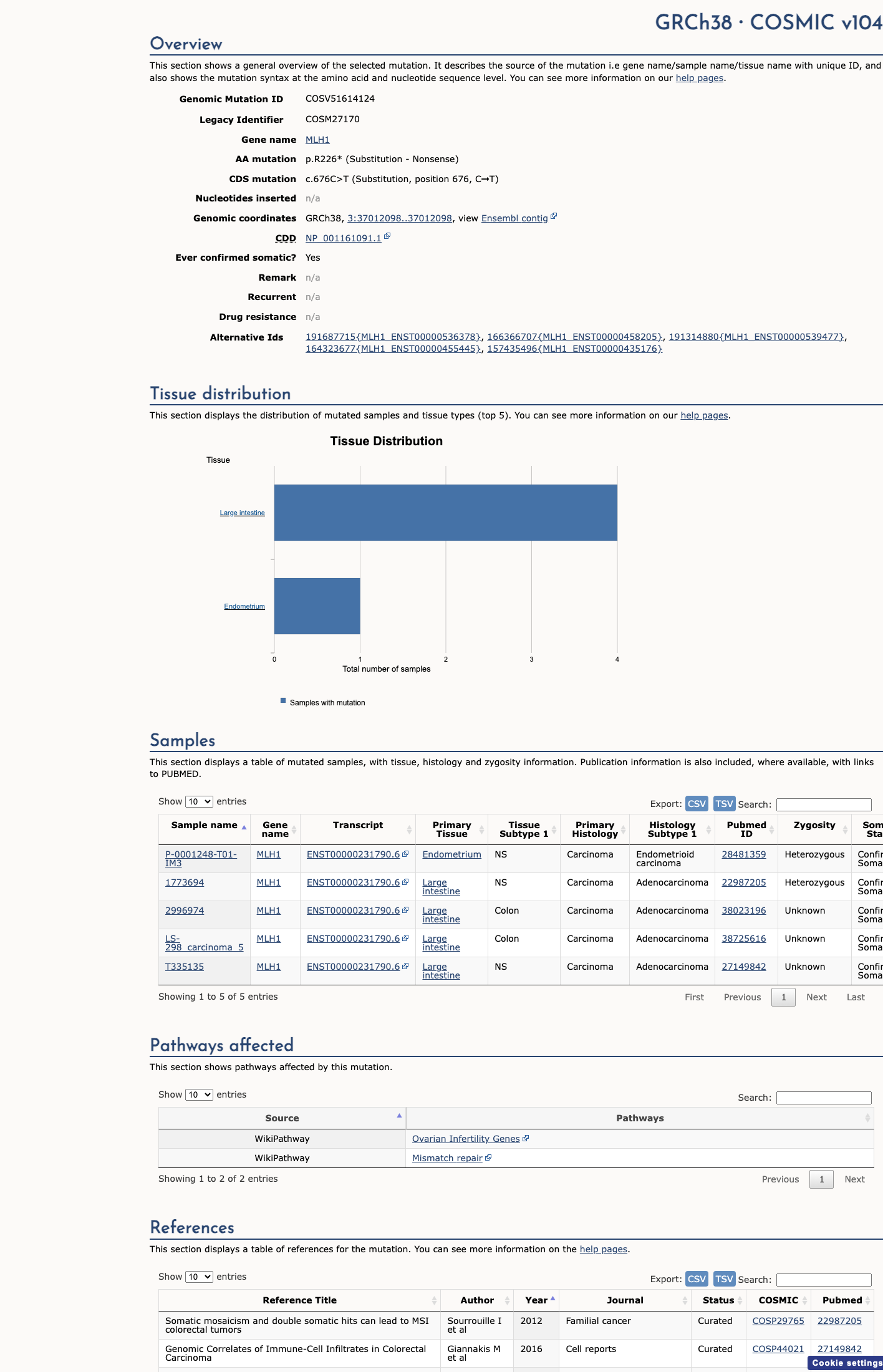The height and width of the screenshot is (1372, 883).
Task: Click Samples with mutation legend swatch
Action: point(283,701)
